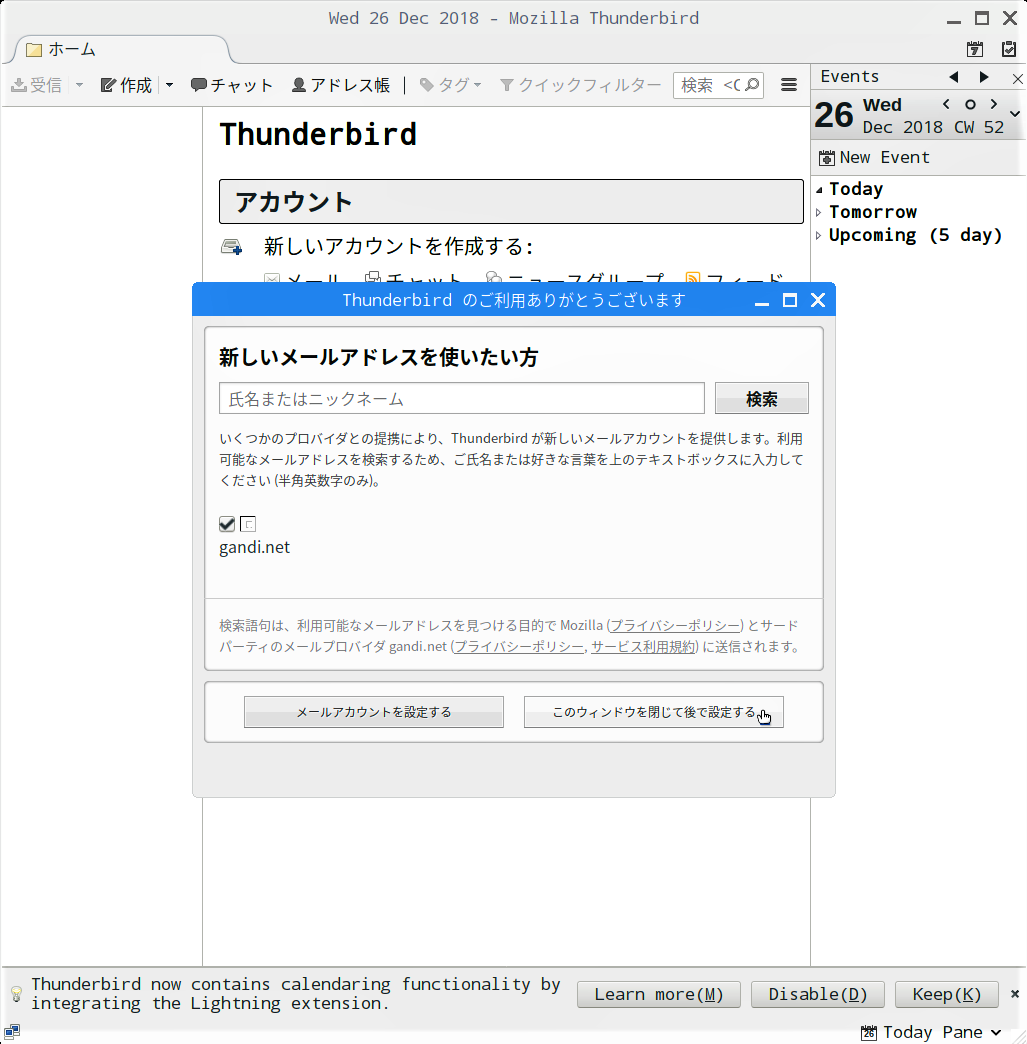Viewport: 1027px width, 1044px height.
Task: Click the 氏名またはニックネーム name input field
Action: pyautogui.click(x=462, y=398)
